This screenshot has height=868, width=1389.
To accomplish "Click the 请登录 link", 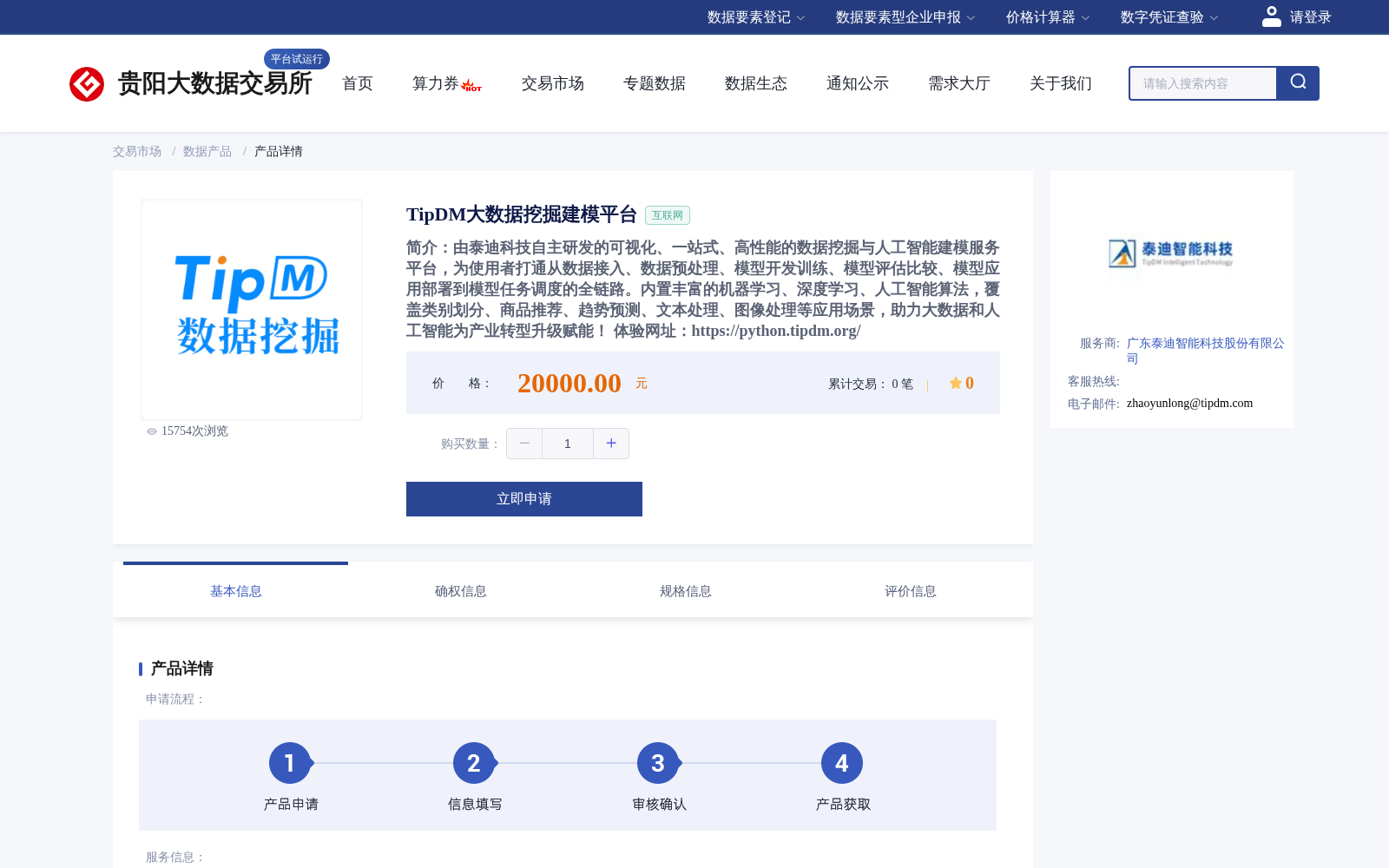I will click(x=1310, y=17).
